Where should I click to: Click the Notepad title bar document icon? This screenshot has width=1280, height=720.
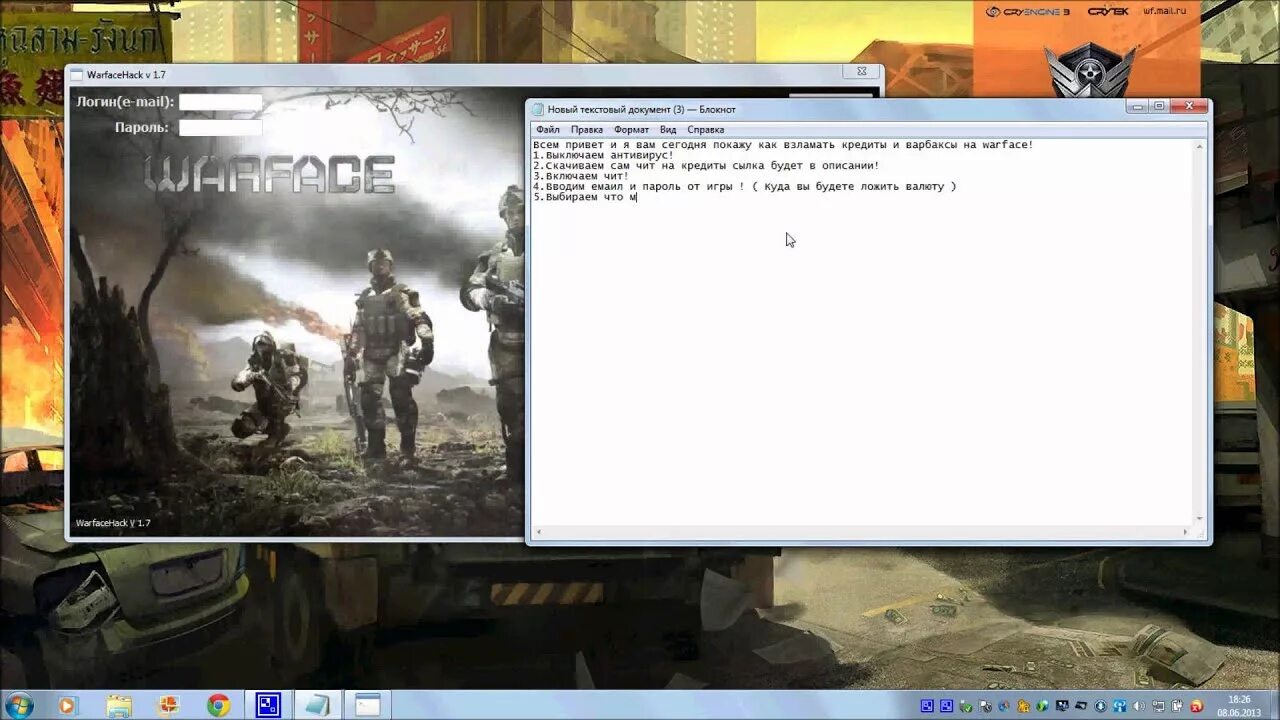(538, 109)
